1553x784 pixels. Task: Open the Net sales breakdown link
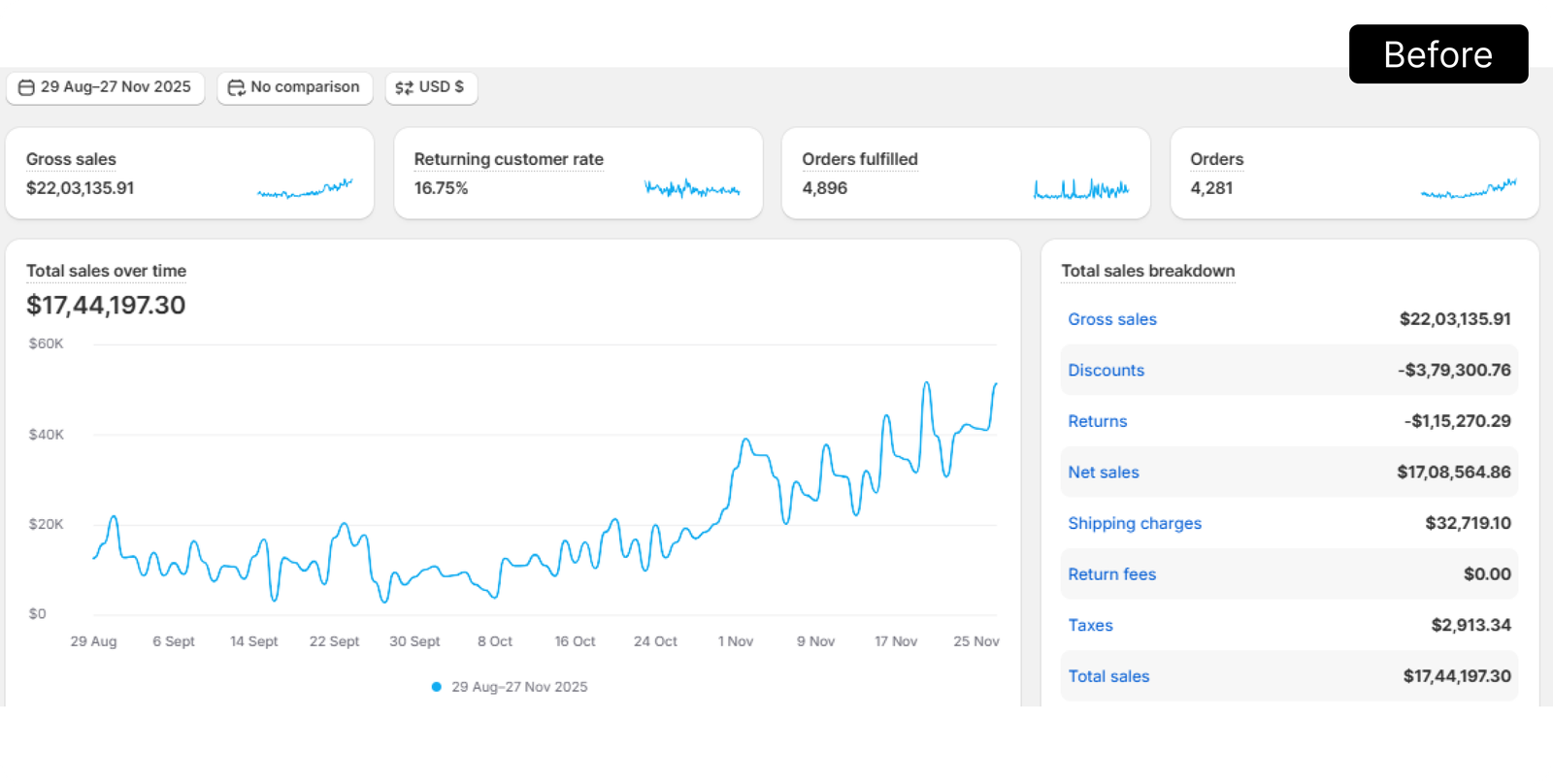[1104, 473]
